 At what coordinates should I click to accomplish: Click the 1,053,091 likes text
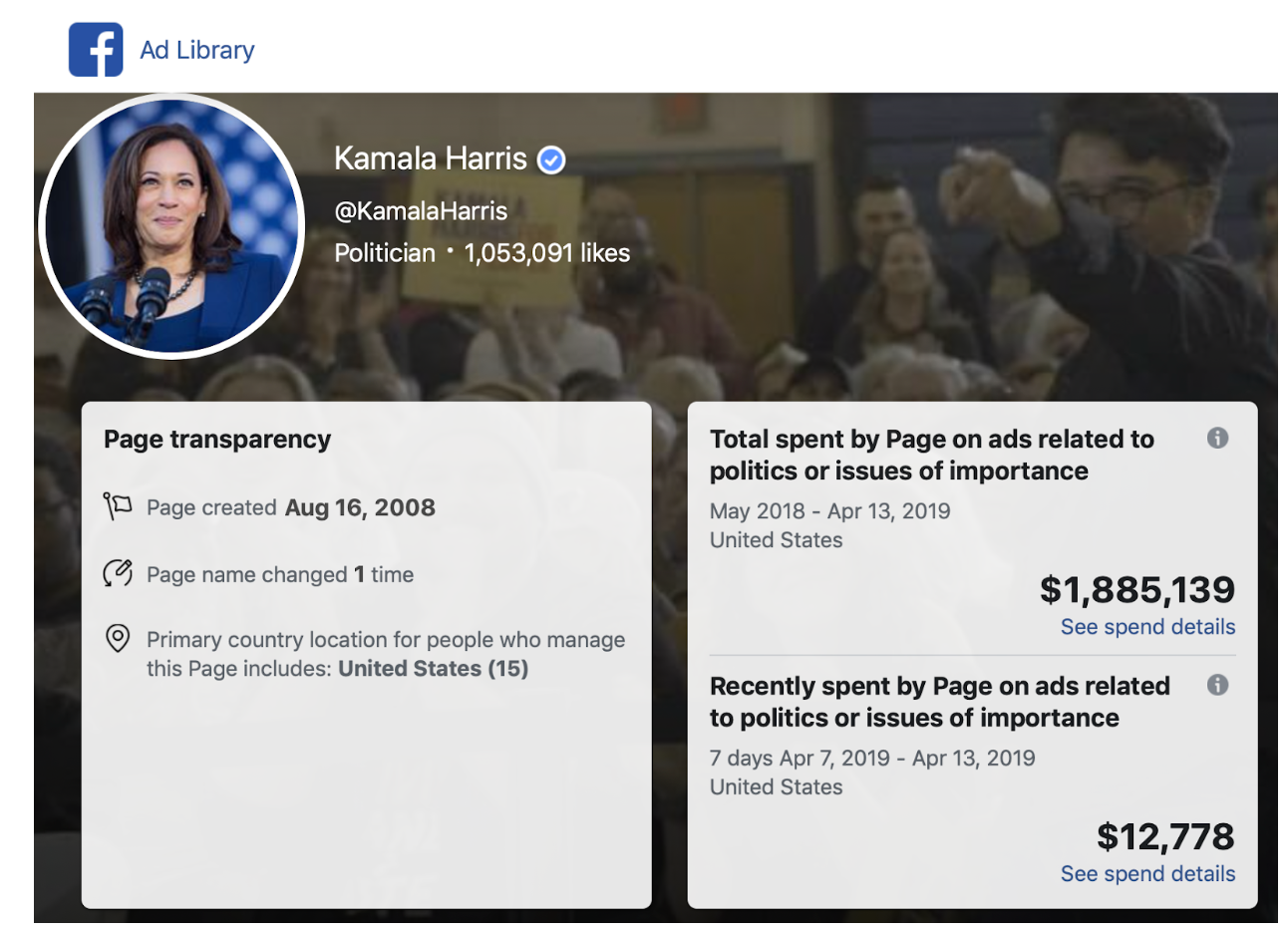(x=547, y=253)
